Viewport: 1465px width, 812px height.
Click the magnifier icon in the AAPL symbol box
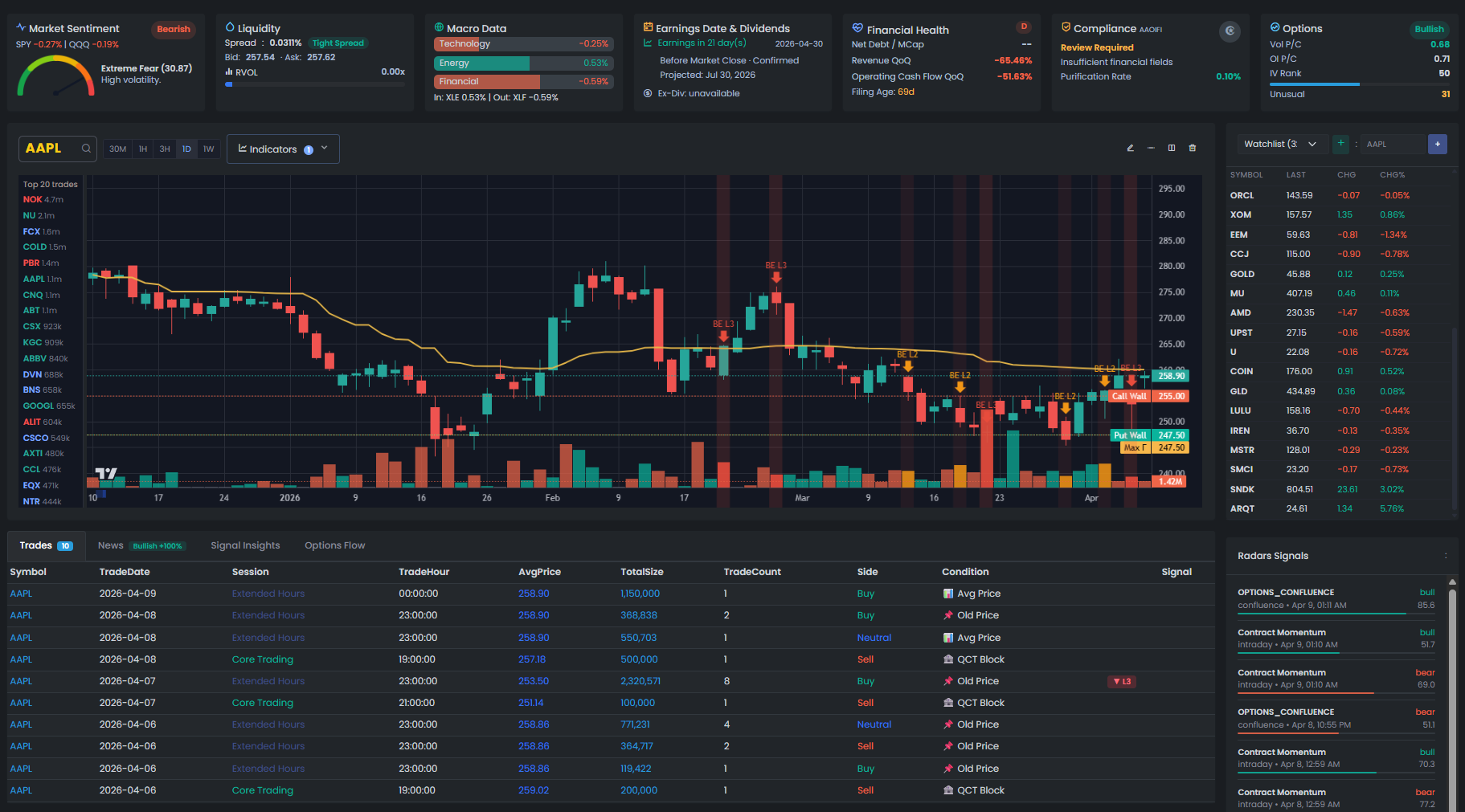[x=85, y=148]
